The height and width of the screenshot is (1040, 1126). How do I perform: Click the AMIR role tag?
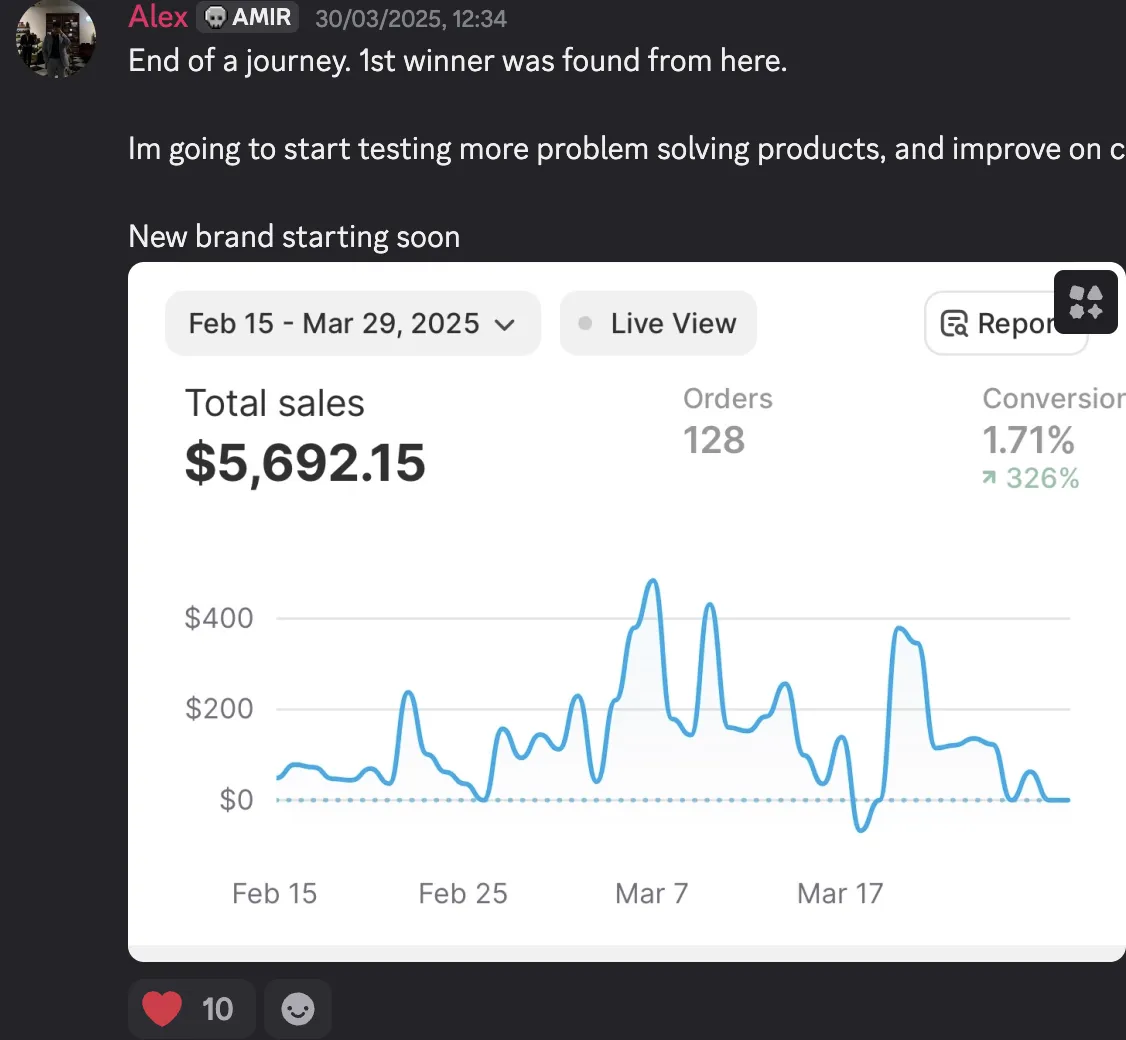click(x=248, y=16)
